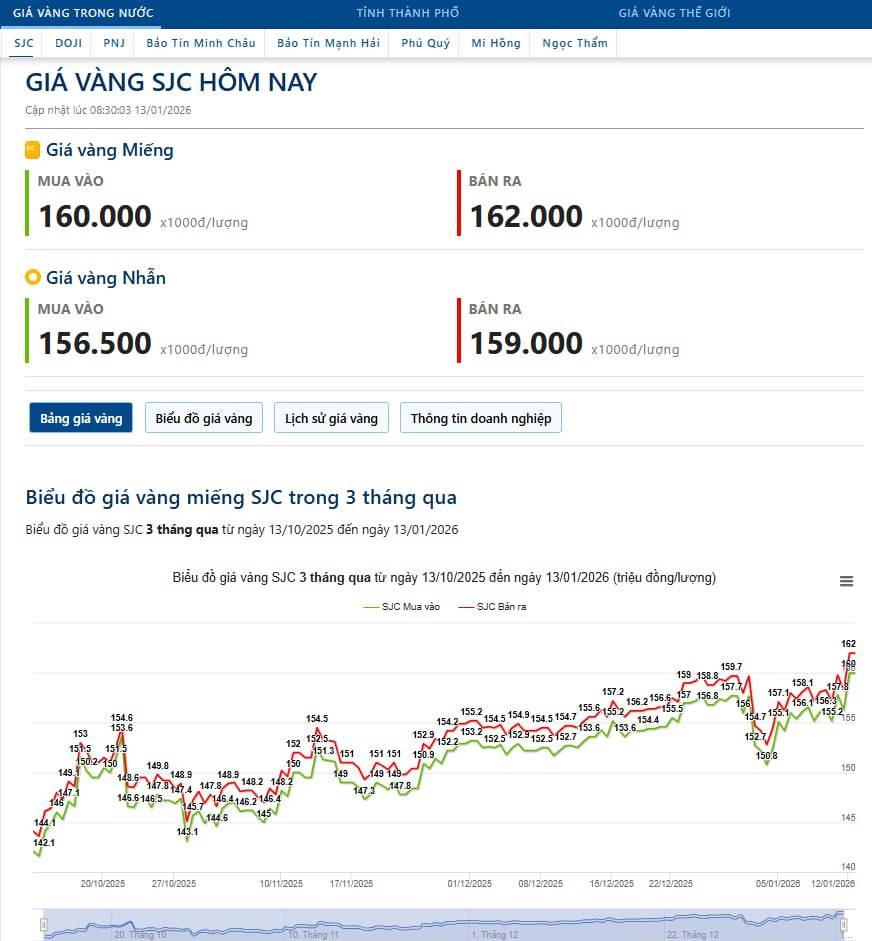Open the Bảo Tín Minh Châu tab
The height and width of the screenshot is (941, 872).
200,43
